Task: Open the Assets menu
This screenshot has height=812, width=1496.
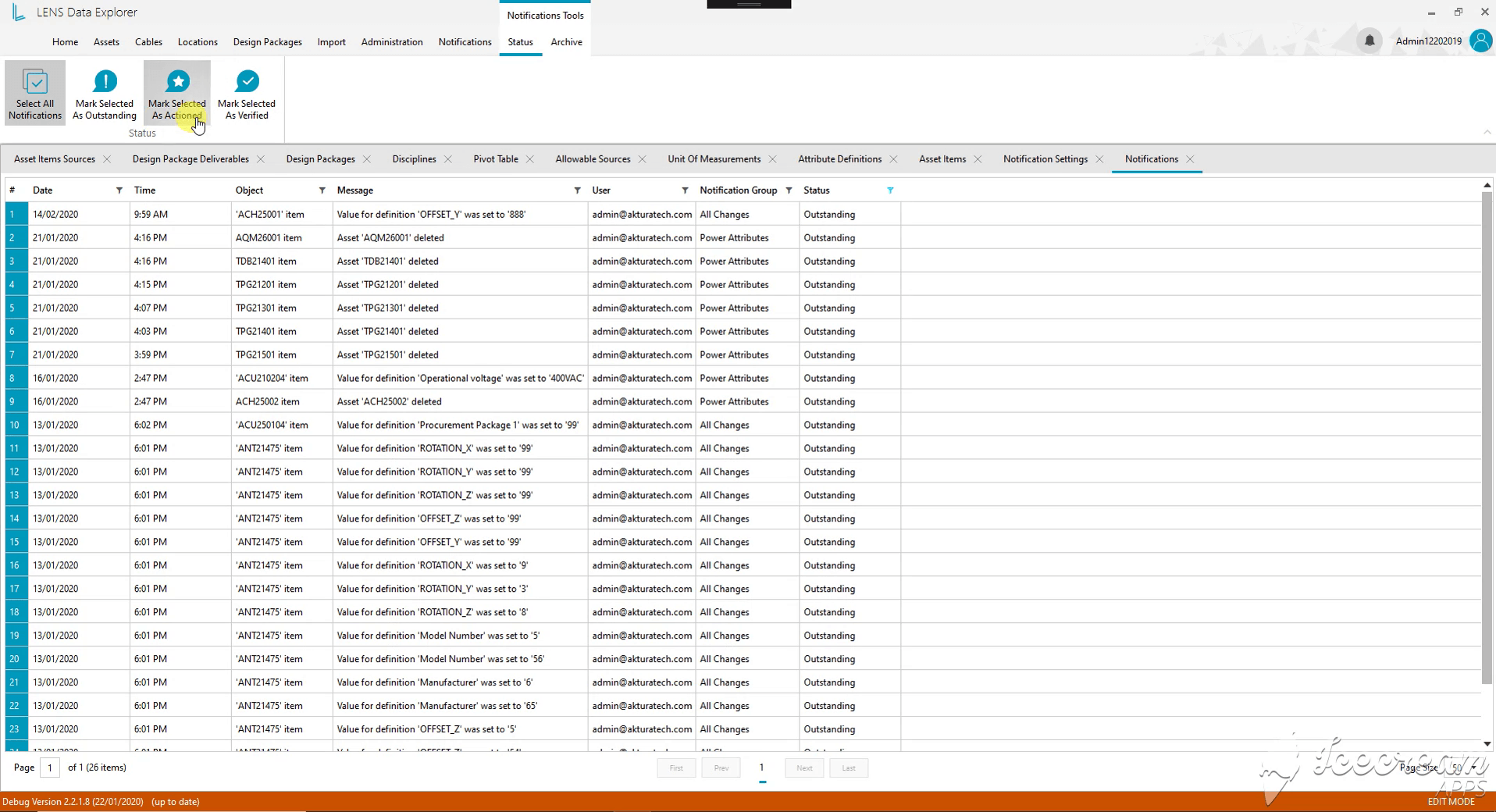Action: [106, 42]
